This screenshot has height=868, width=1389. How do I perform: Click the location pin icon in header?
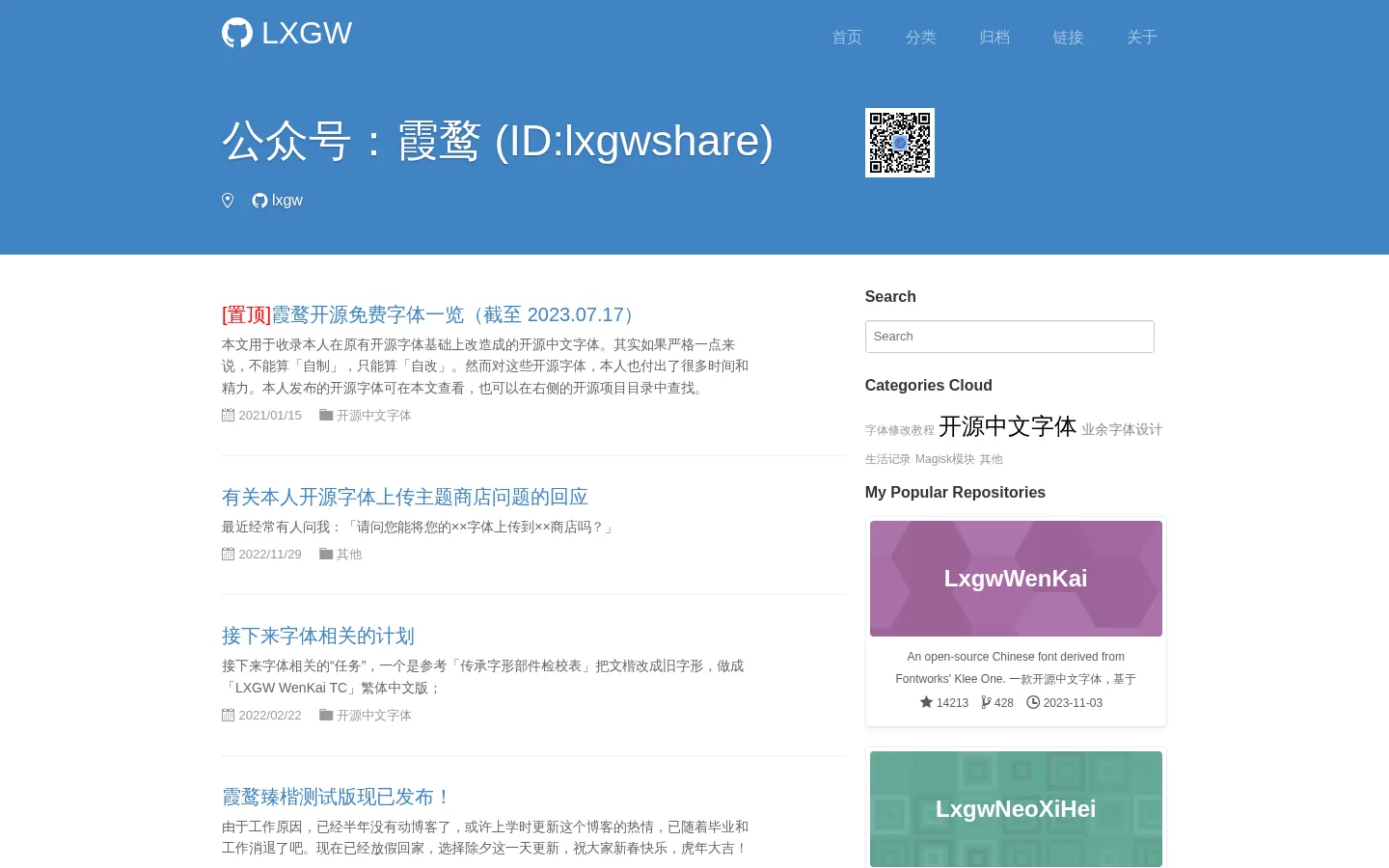click(228, 201)
